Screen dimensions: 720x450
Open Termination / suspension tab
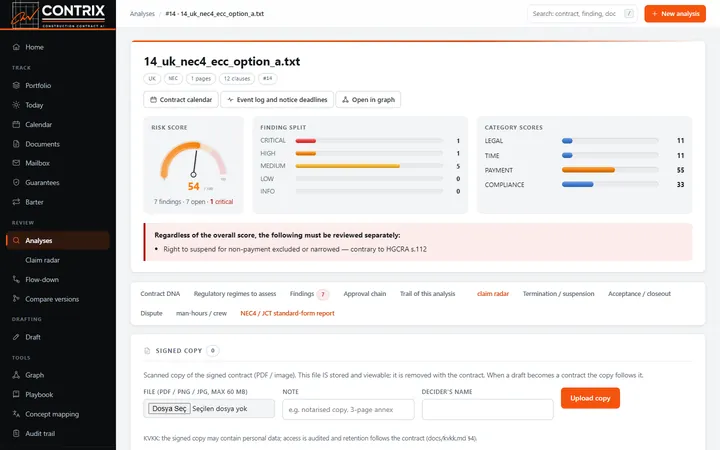tap(558, 294)
